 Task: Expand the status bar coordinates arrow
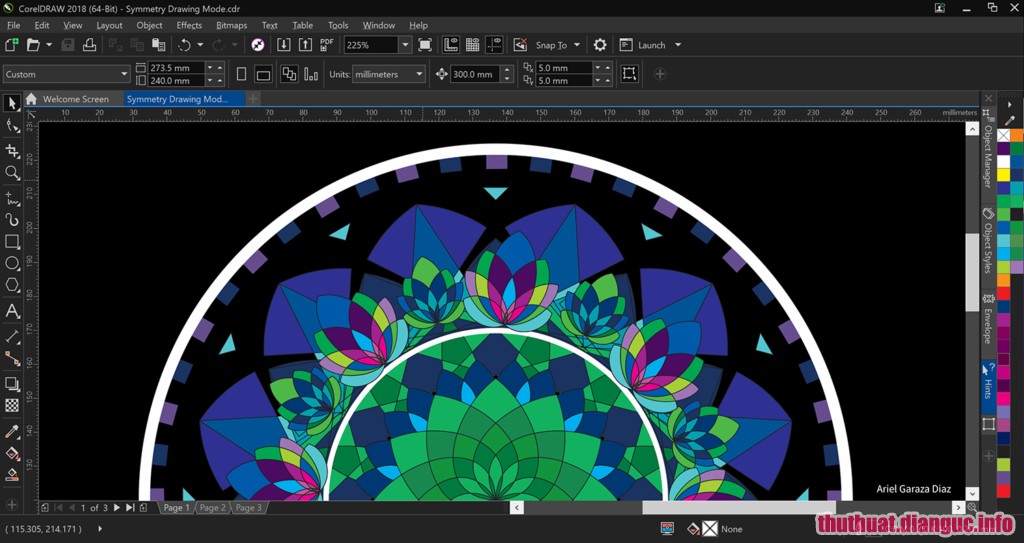pyautogui.click(x=100, y=529)
